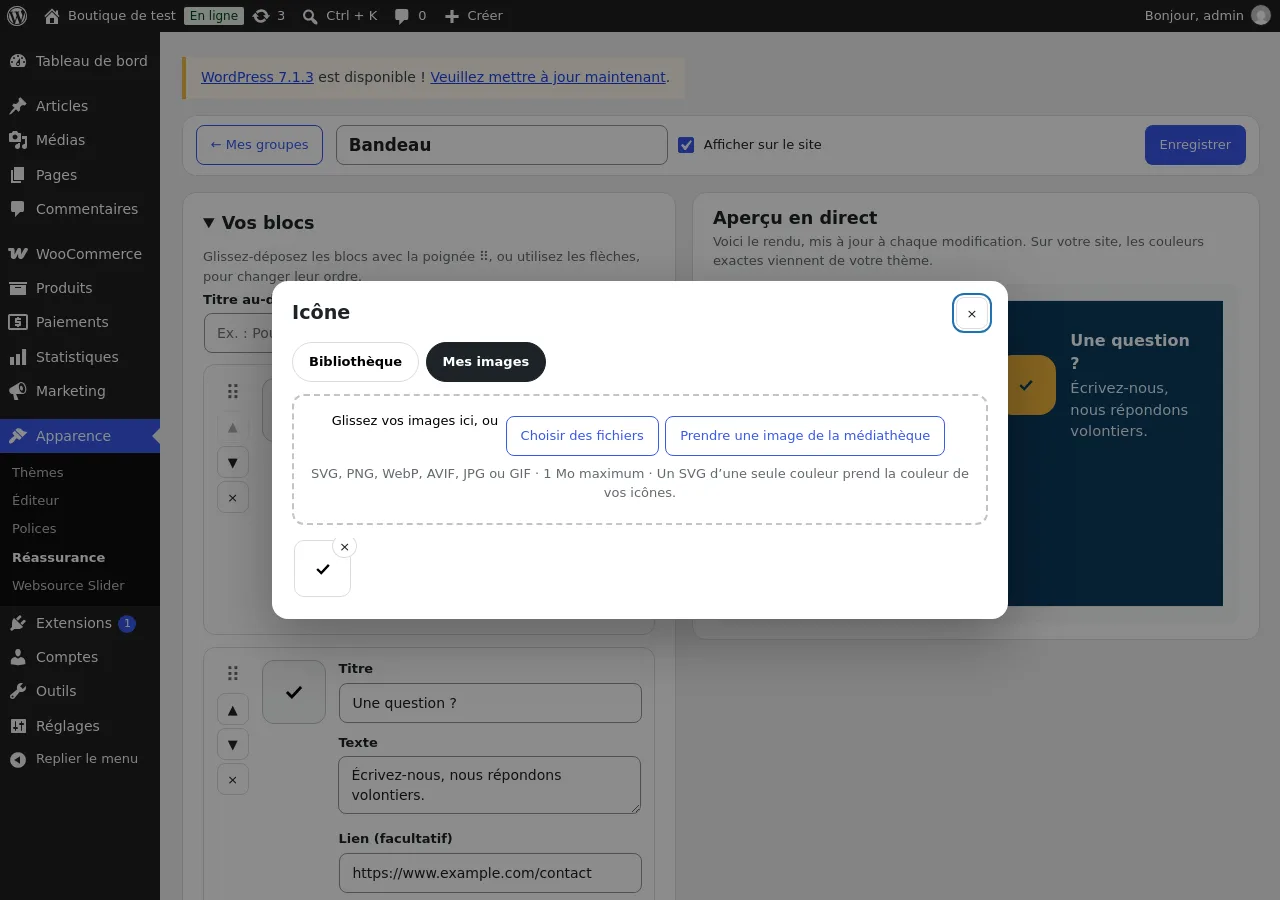This screenshot has height=900, width=1280.
Task: Select the Mes images tab
Action: 486,362
